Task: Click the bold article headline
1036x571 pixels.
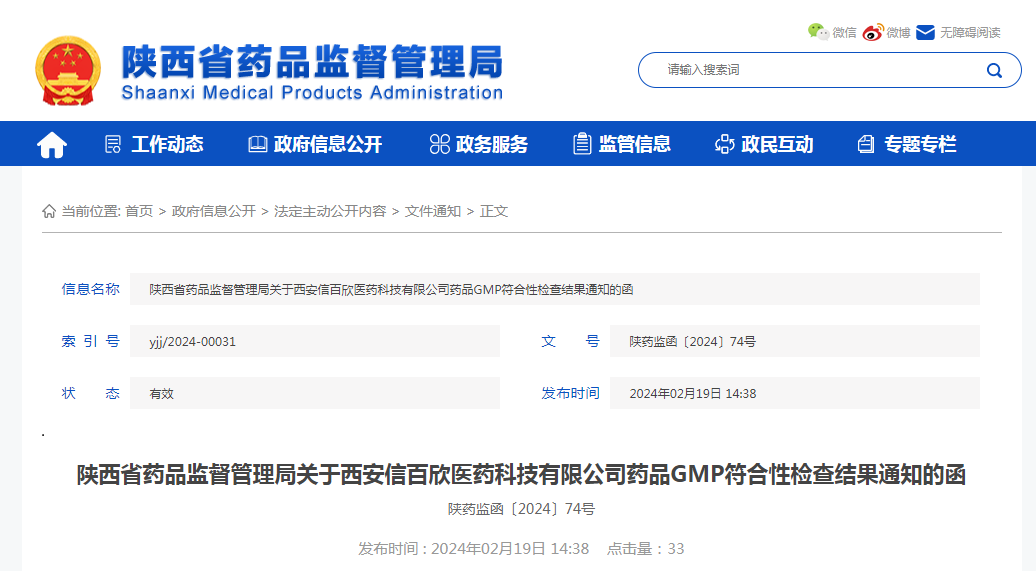Action: [x=521, y=475]
